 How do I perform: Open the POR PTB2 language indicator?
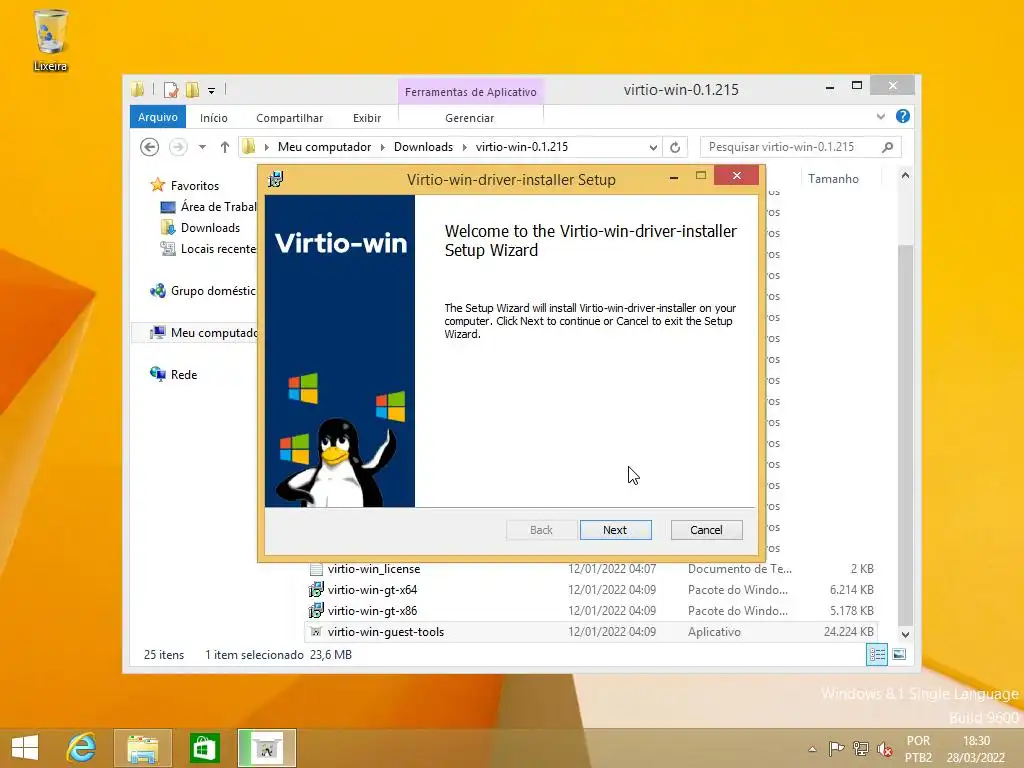pos(918,749)
